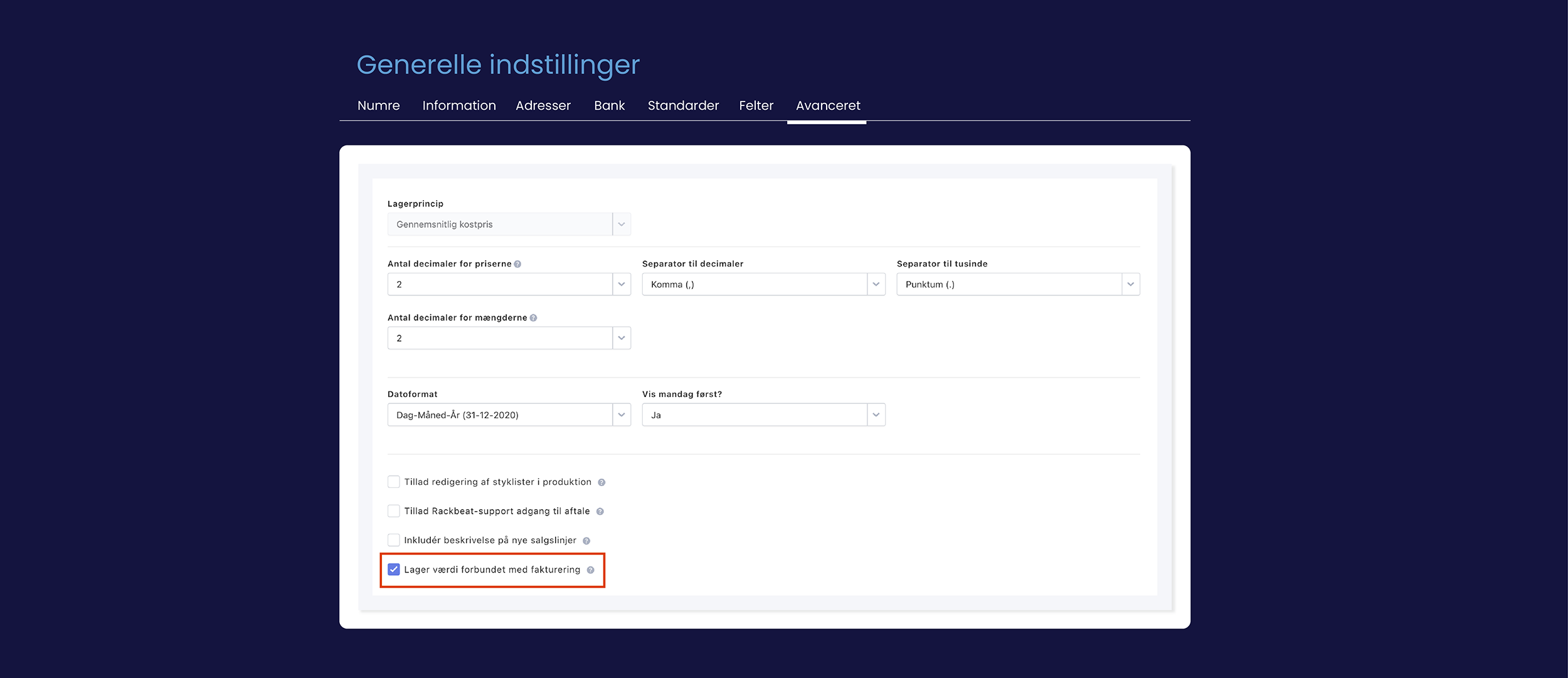Show help for Inkludér beskrivelse på salgslinjer
The width and height of the screenshot is (1568, 678).
pyautogui.click(x=586, y=541)
